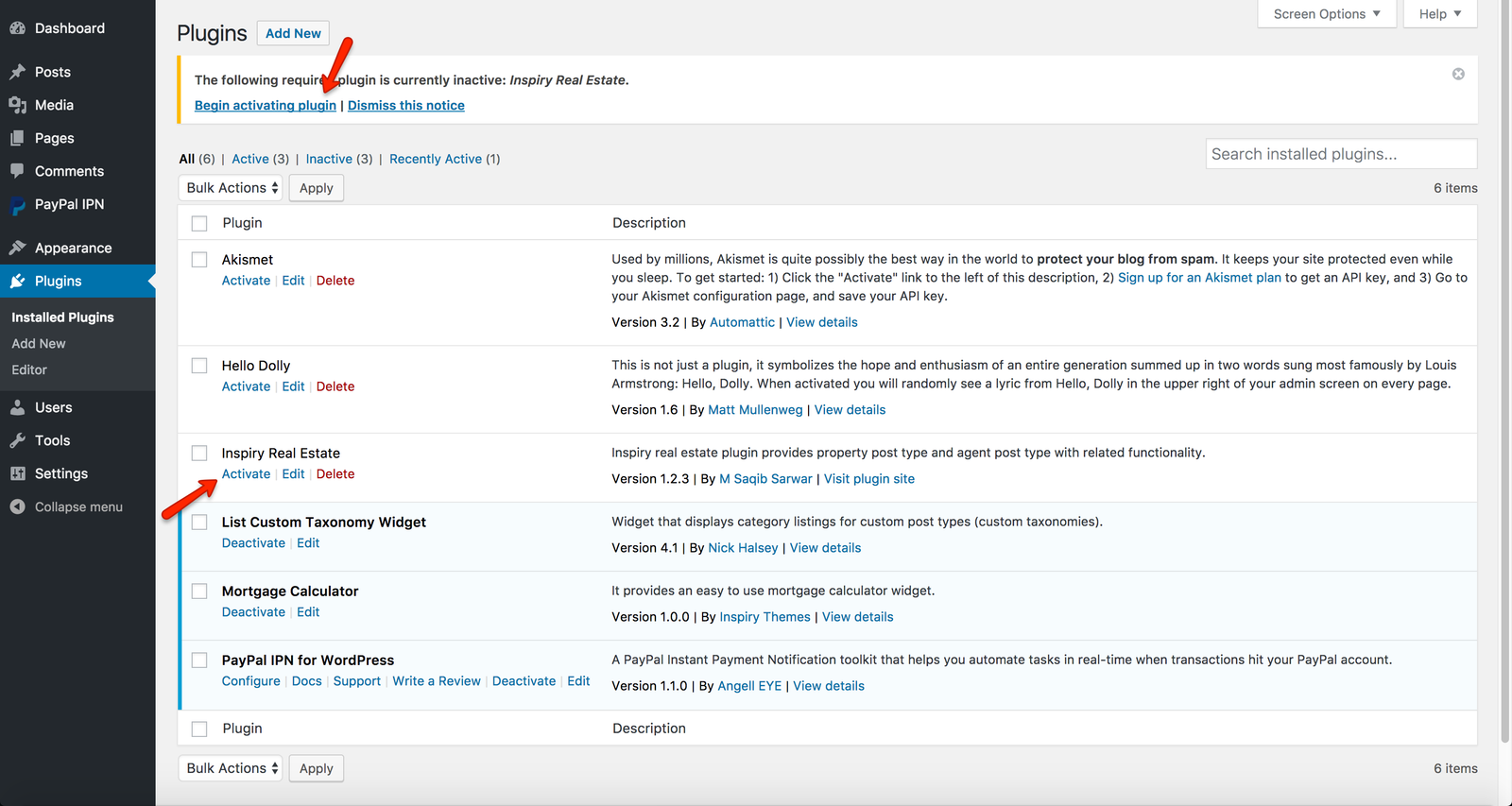
Task: Click the top Apply button
Action: pos(317,188)
